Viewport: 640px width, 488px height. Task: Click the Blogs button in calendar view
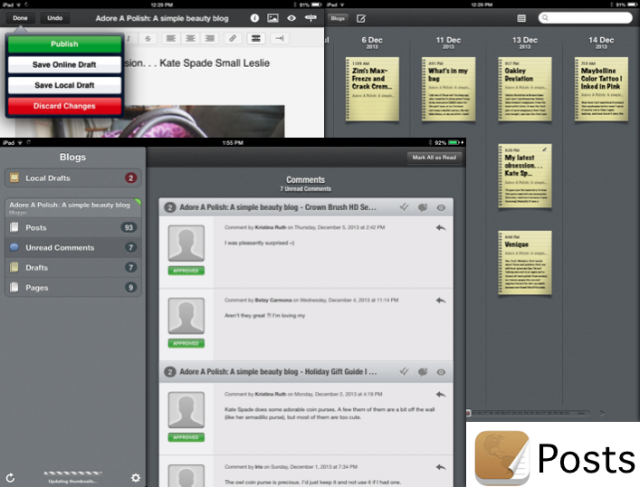coord(338,18)
